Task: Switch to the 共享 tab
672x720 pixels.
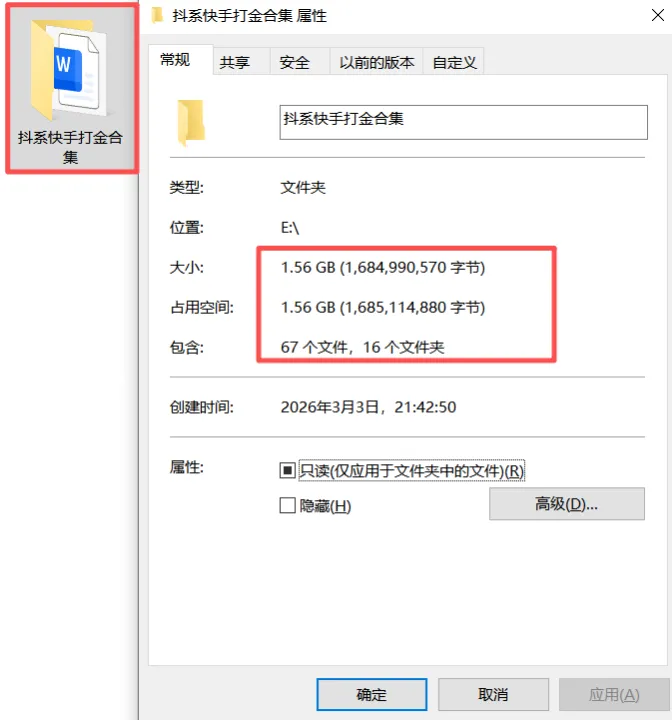Action: click(235, 62)
